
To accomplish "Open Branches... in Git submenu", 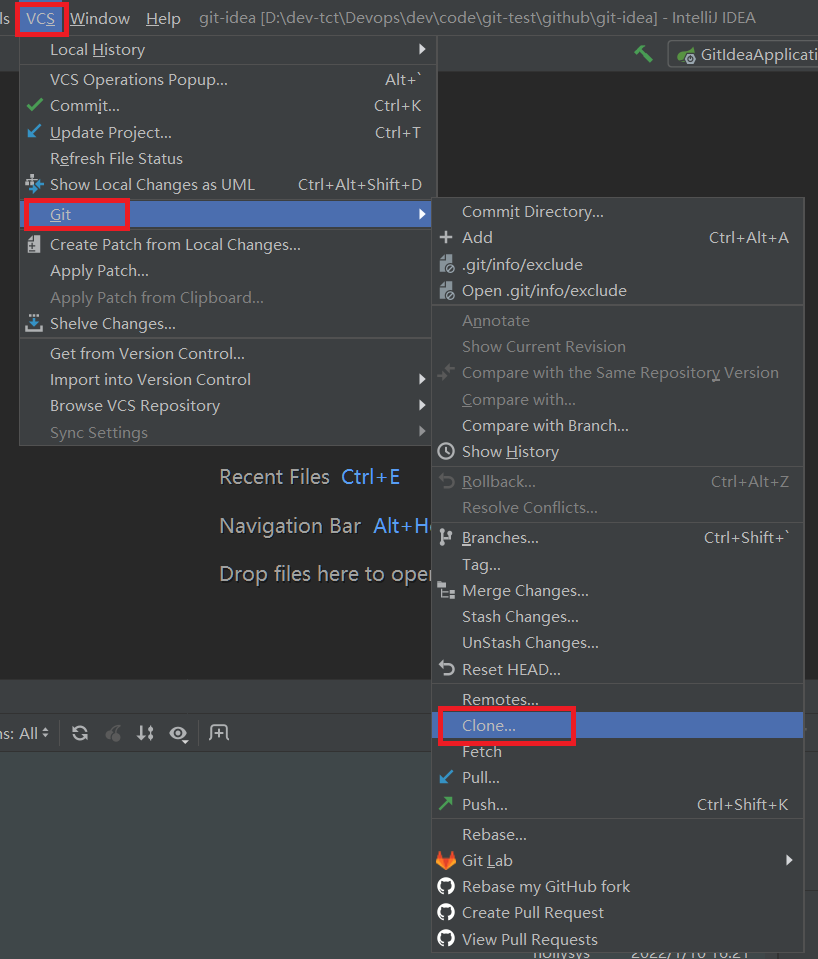I will coord(618,538).
